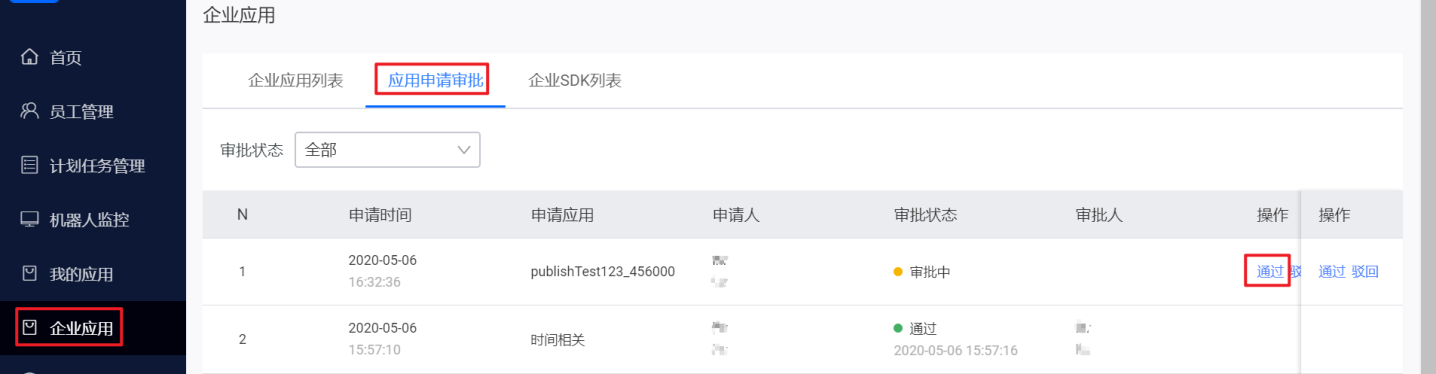Click the list icon for 计划任务管理

29,165
